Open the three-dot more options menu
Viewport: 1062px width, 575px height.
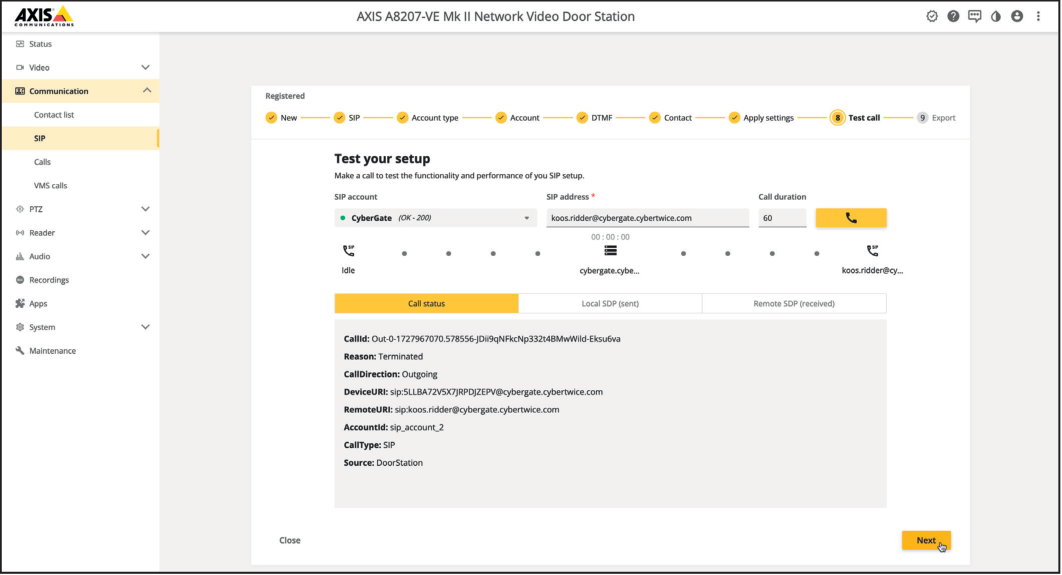tap(1038, 16)
